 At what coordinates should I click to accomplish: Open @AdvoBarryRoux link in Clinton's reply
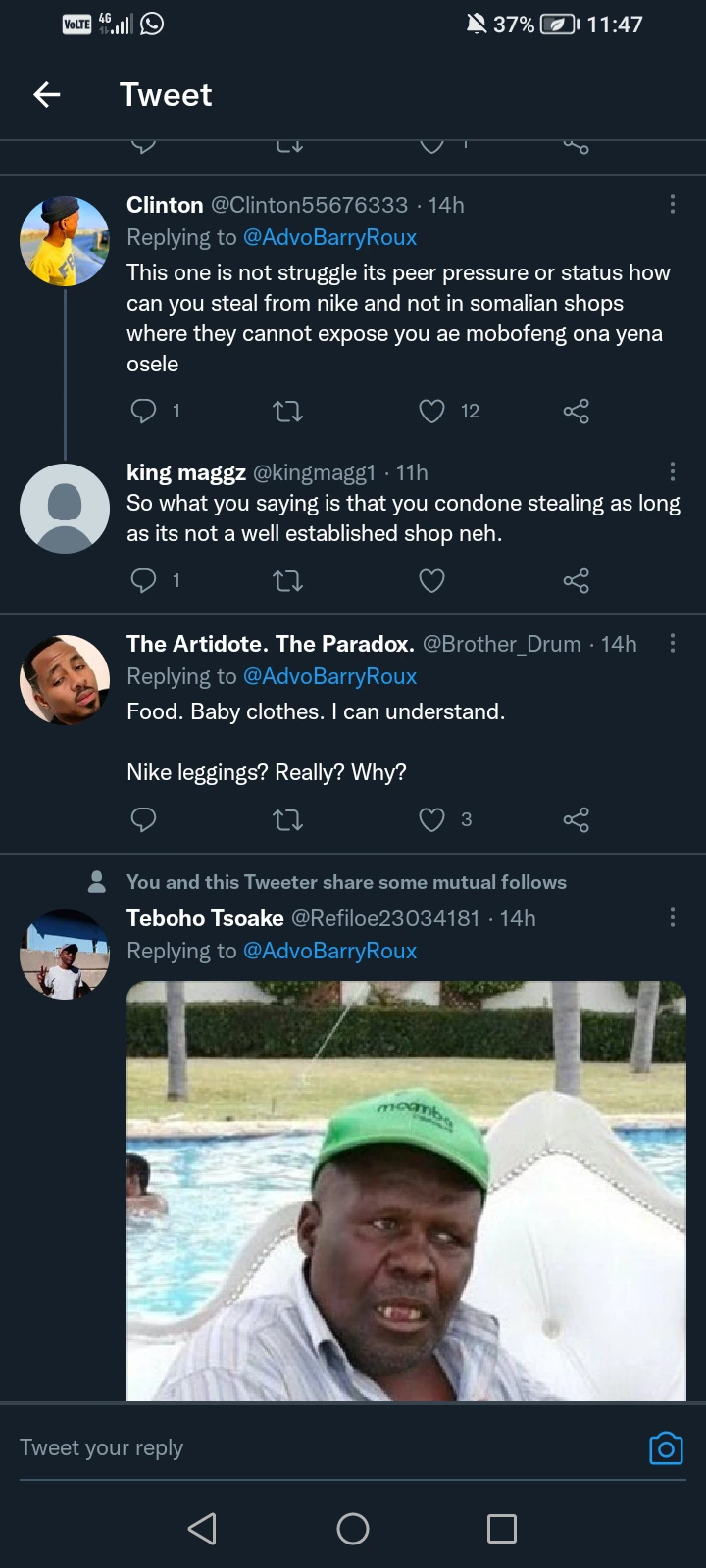click(x=329, y=237)
